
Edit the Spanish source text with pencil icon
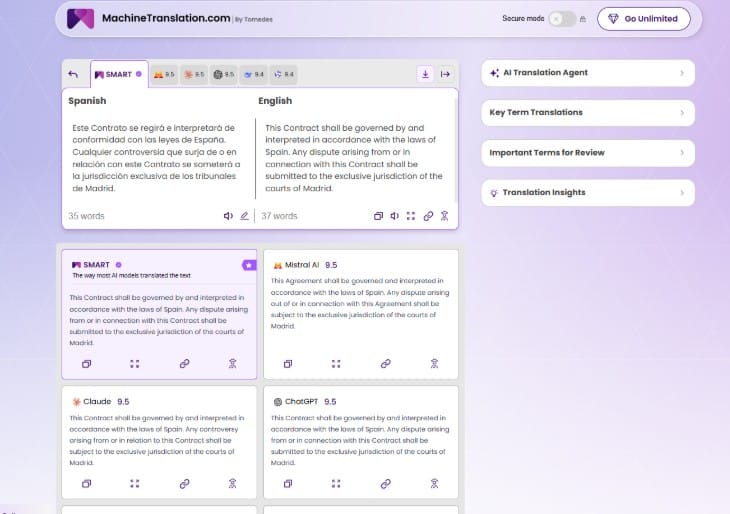tap(244, 216)
